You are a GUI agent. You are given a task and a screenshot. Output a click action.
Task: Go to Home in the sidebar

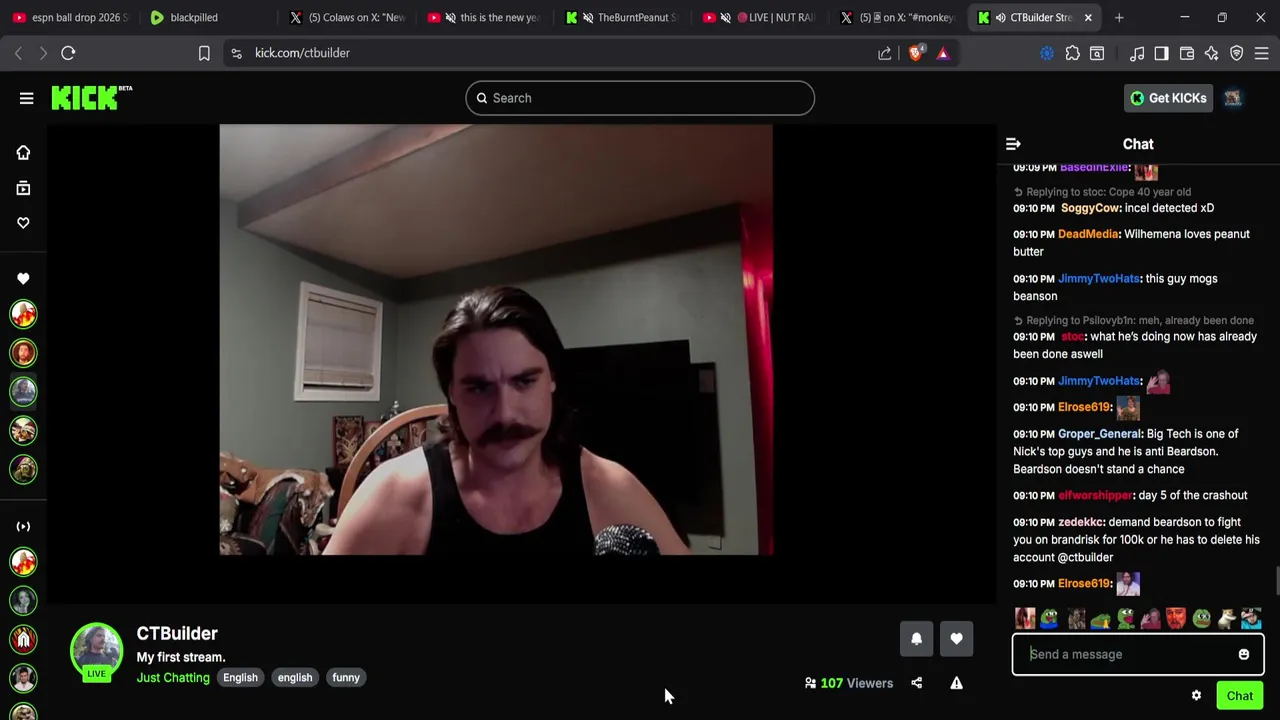click(x=23, y=152)
